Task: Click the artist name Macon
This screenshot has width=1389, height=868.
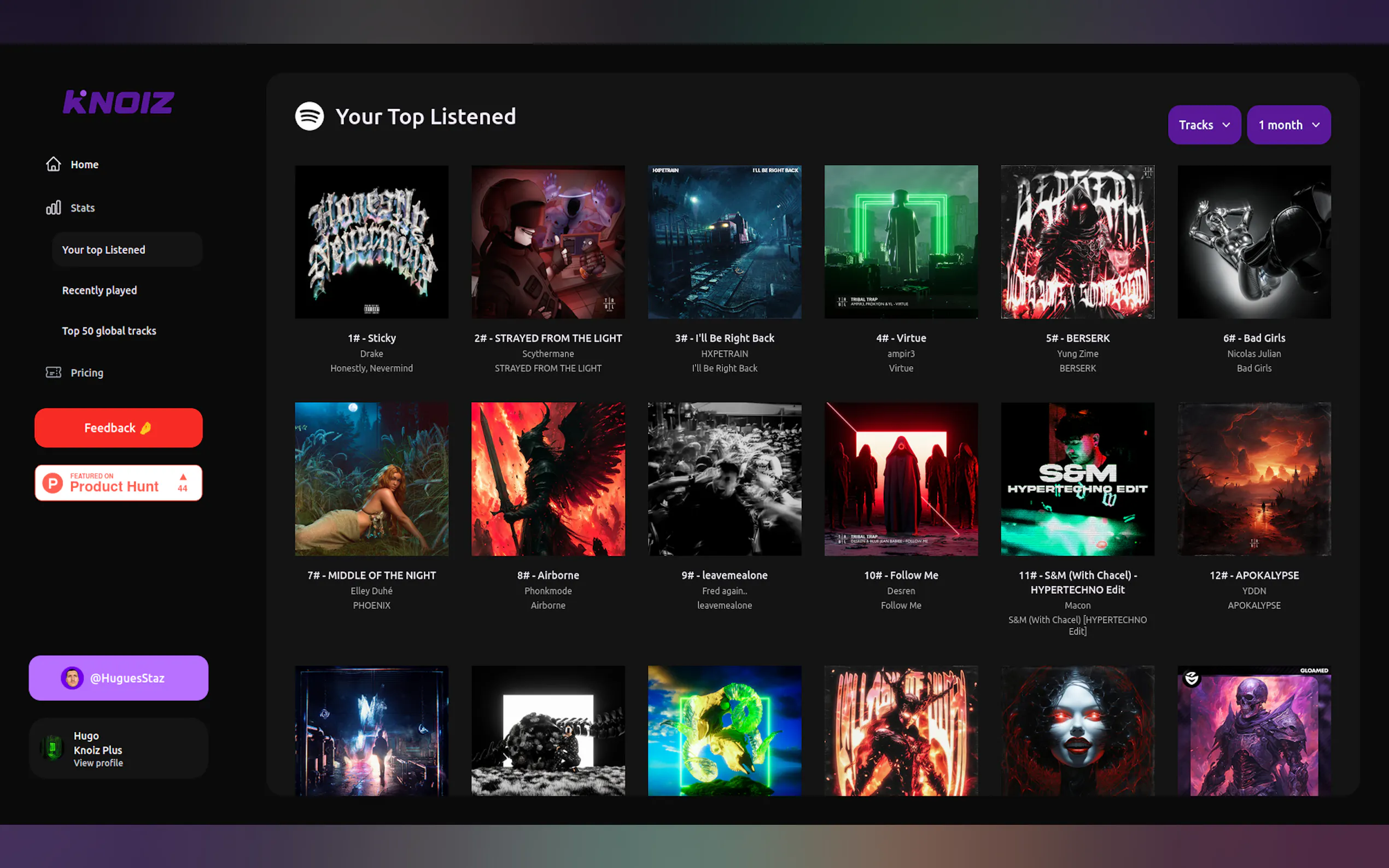Action: 1077,605
